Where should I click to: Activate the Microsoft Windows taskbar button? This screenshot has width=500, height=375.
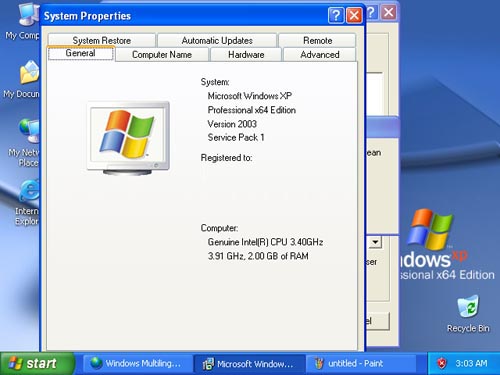(x=249, y=363)
